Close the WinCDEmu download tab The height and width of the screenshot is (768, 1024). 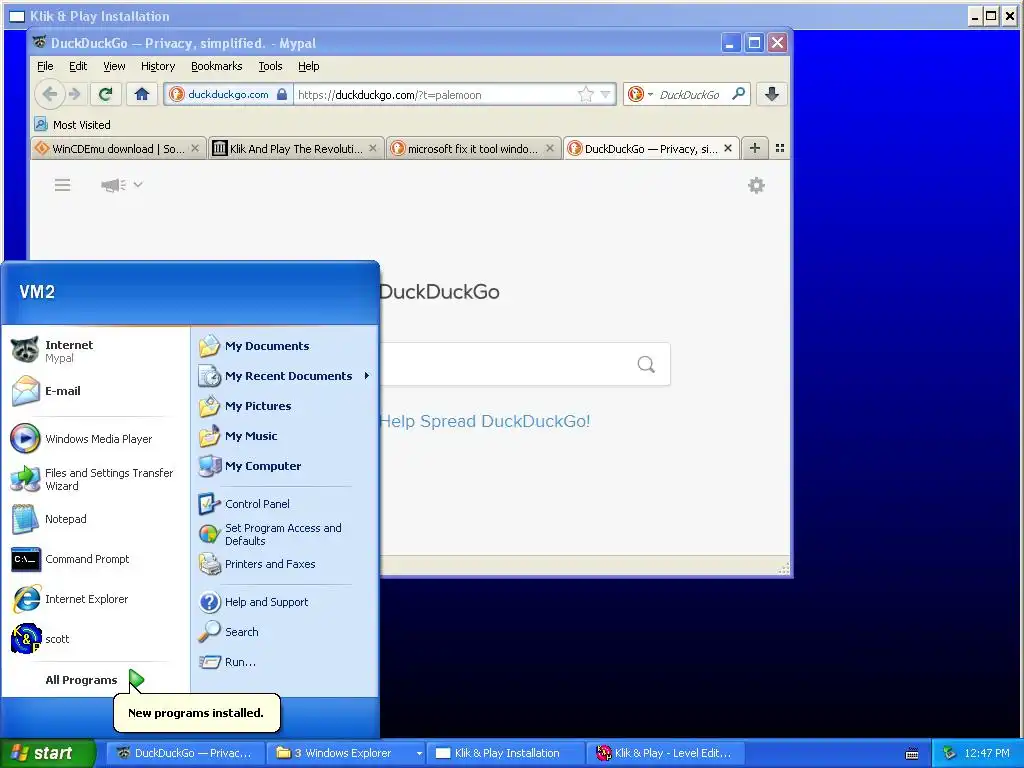195,148
